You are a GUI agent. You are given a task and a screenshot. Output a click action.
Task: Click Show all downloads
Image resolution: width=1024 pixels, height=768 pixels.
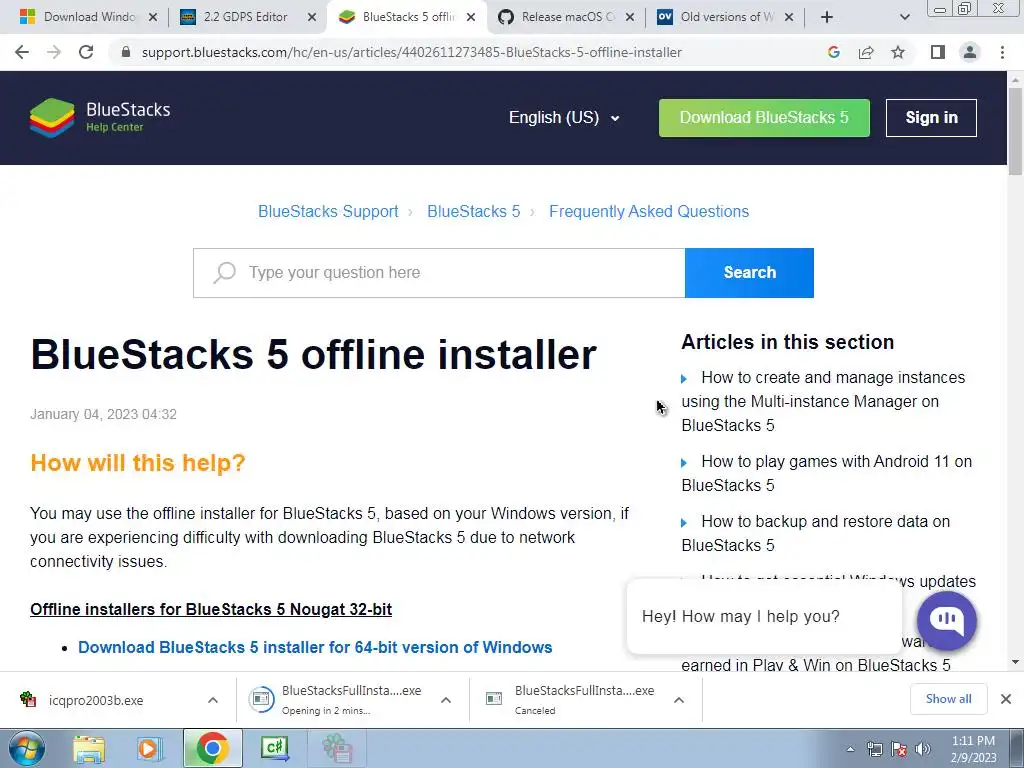point(948,699)
